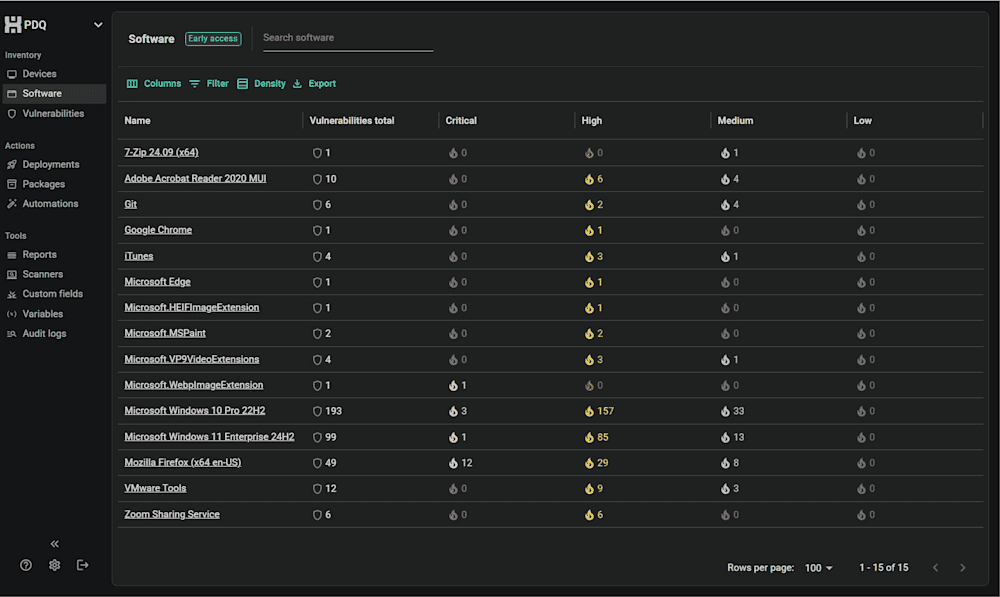
Task: Sort by Vulnerabilities total column header
Action: 351,121
